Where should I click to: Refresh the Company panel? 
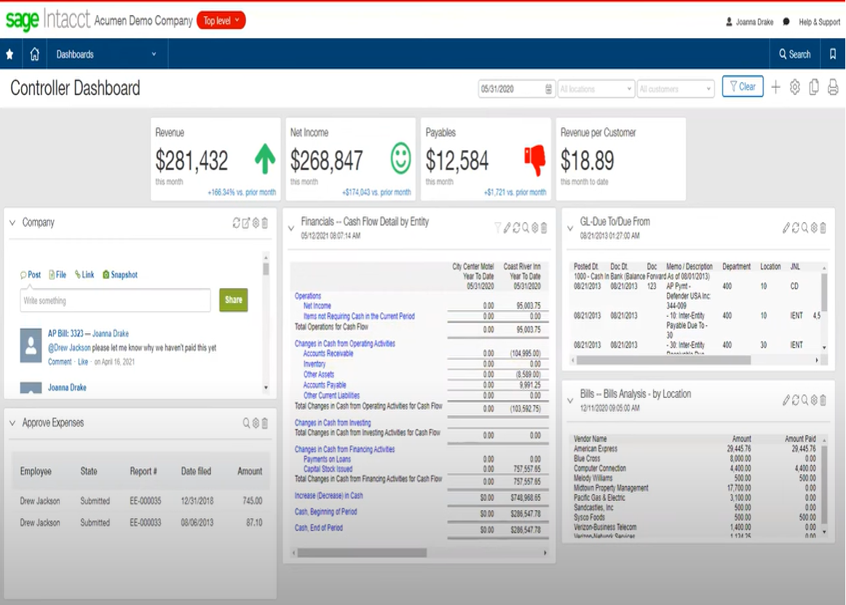coord(236,223)
